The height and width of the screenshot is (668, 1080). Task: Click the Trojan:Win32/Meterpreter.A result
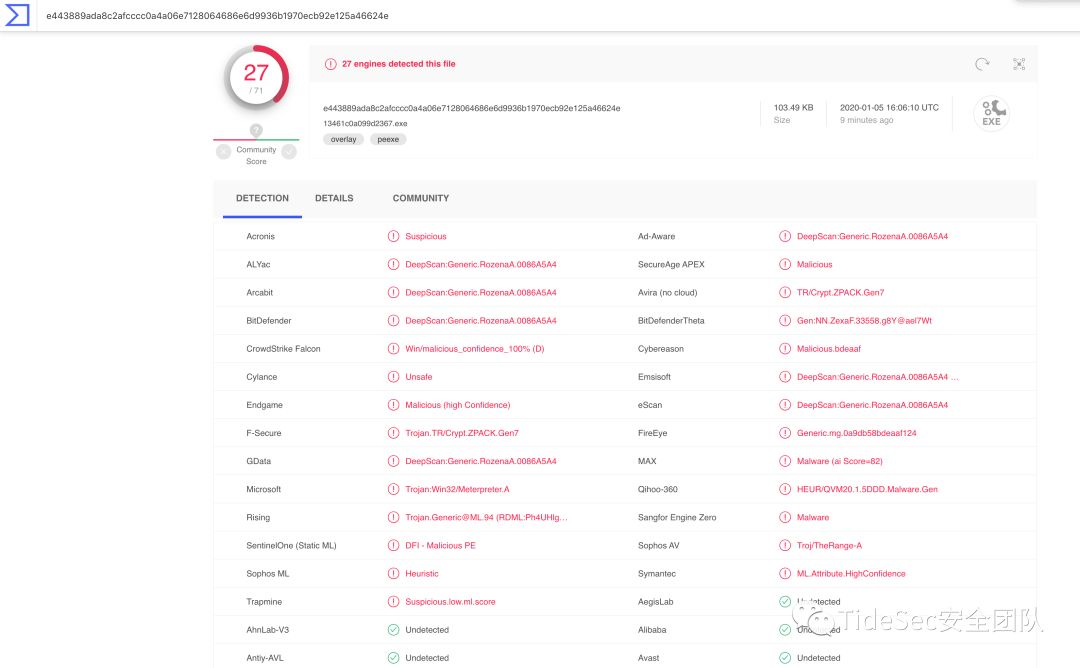pyautogui.click(x=457, y=489)
